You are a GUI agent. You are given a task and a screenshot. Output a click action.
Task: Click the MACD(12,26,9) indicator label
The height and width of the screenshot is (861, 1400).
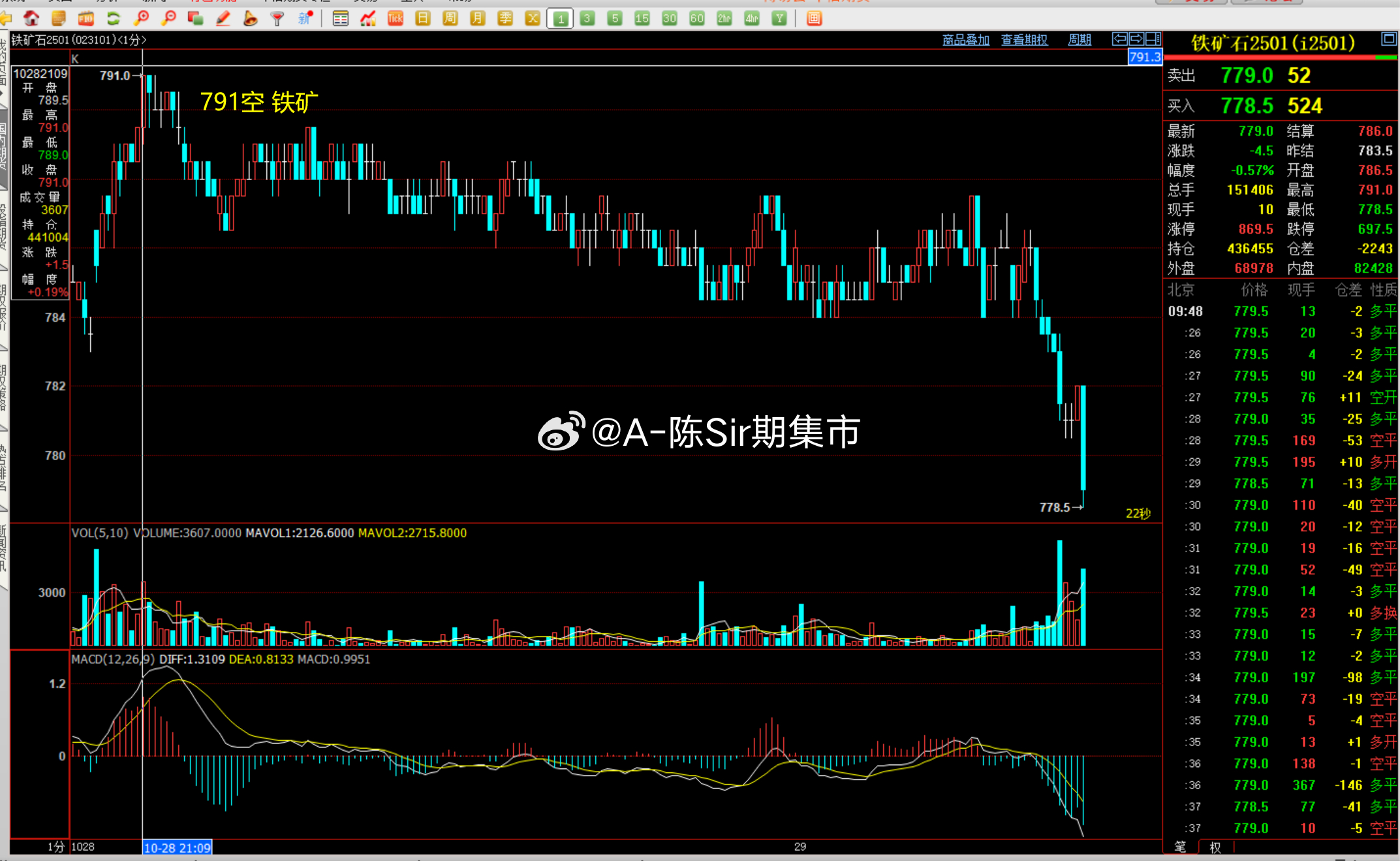[x=113, y=659]
